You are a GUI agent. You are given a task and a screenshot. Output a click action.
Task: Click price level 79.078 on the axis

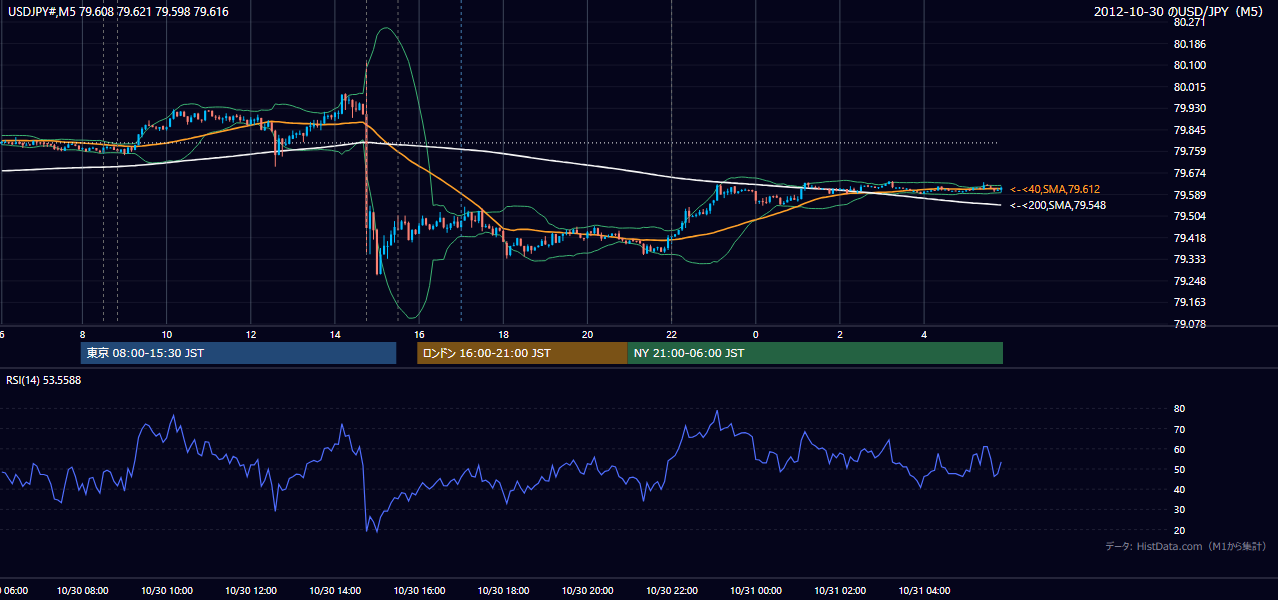click(x=1190, y=324)
